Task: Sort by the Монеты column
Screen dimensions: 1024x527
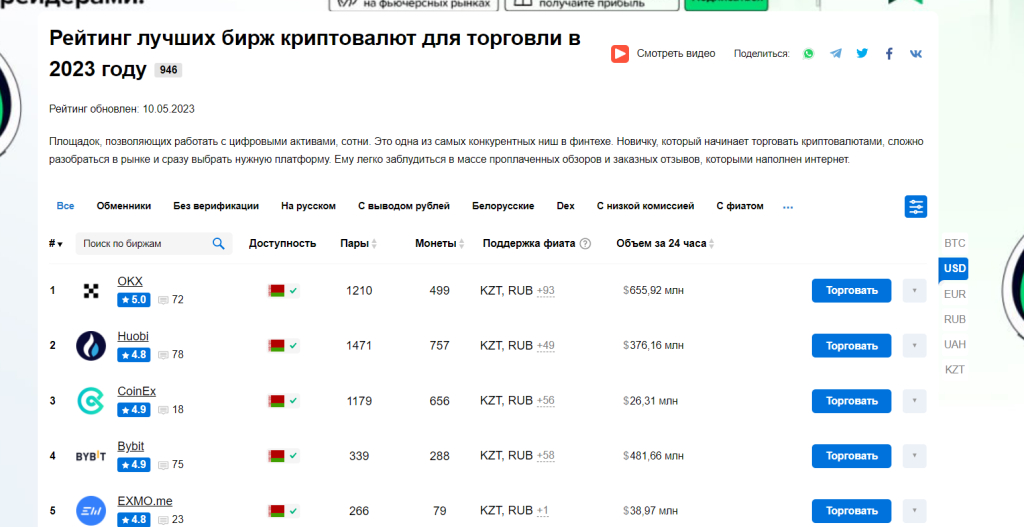Action: pyautogui.click(x=440, y=244)
